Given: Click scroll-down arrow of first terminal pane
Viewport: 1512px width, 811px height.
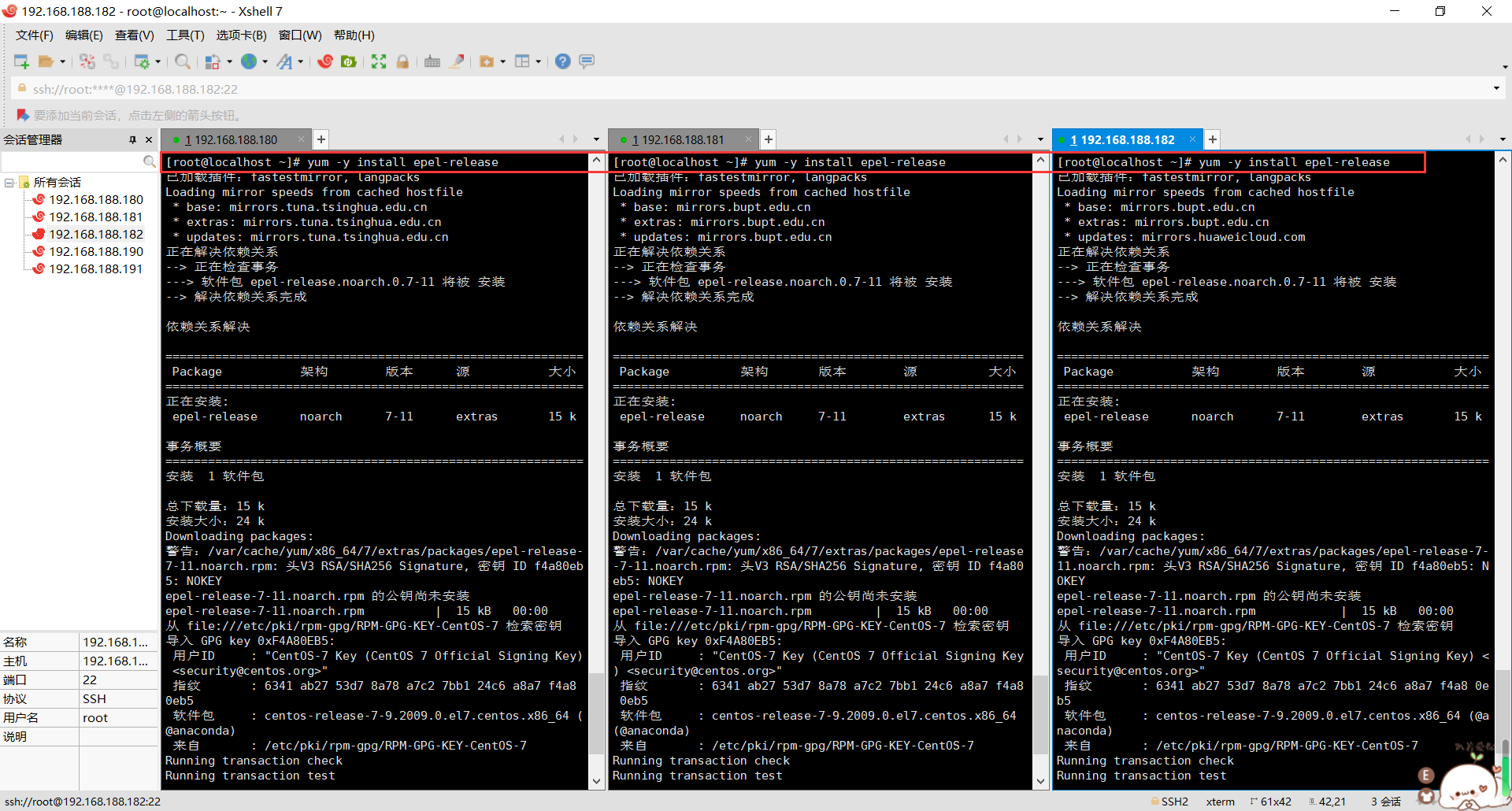Looking at the screenshot, I should 596,781.
